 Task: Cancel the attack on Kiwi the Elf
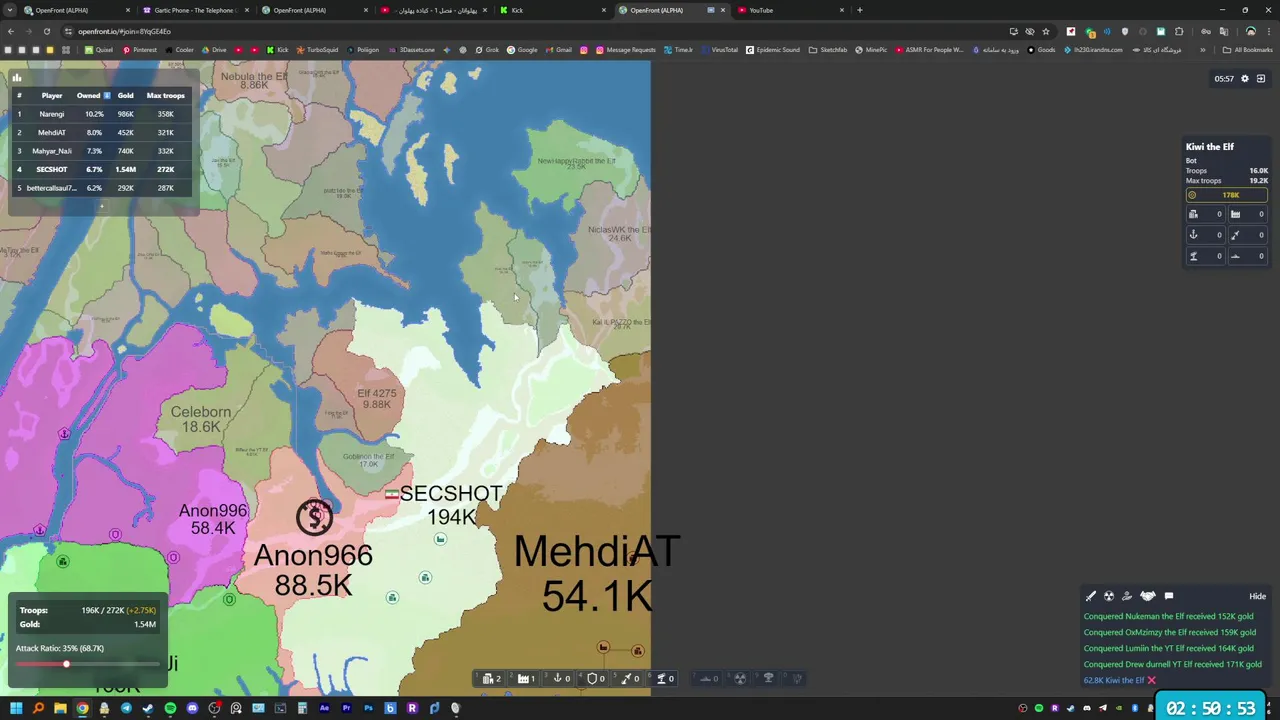tap(1151, 680)
